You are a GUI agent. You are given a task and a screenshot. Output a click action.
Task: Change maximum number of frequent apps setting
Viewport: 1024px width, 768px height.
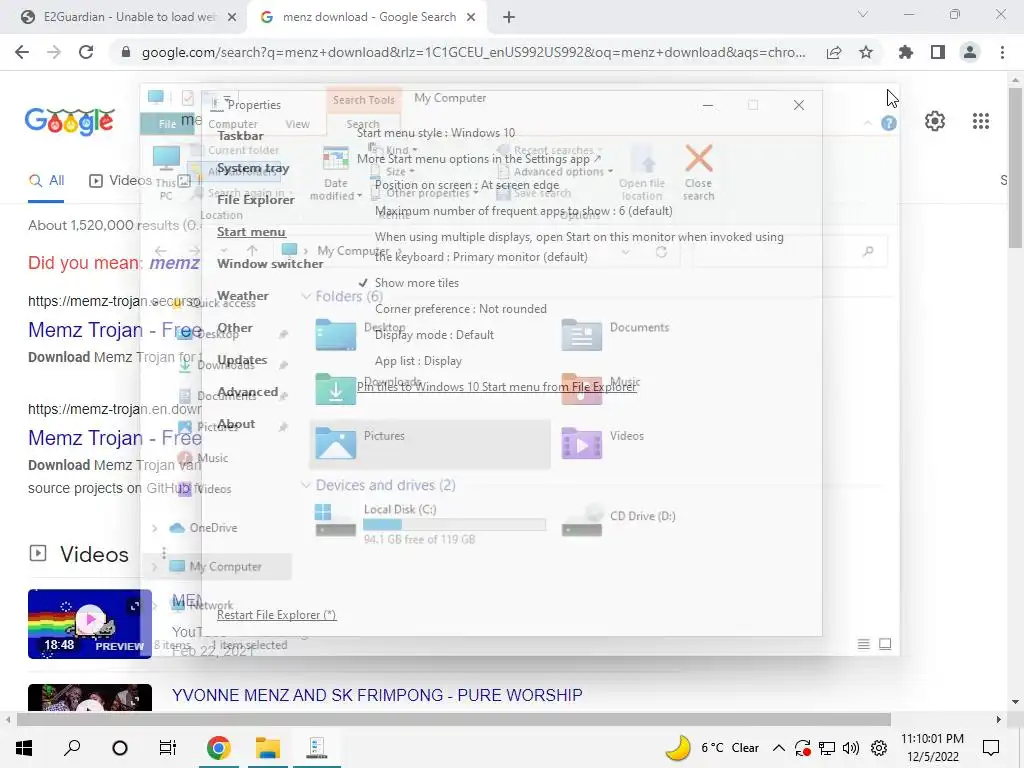point(523,211)
